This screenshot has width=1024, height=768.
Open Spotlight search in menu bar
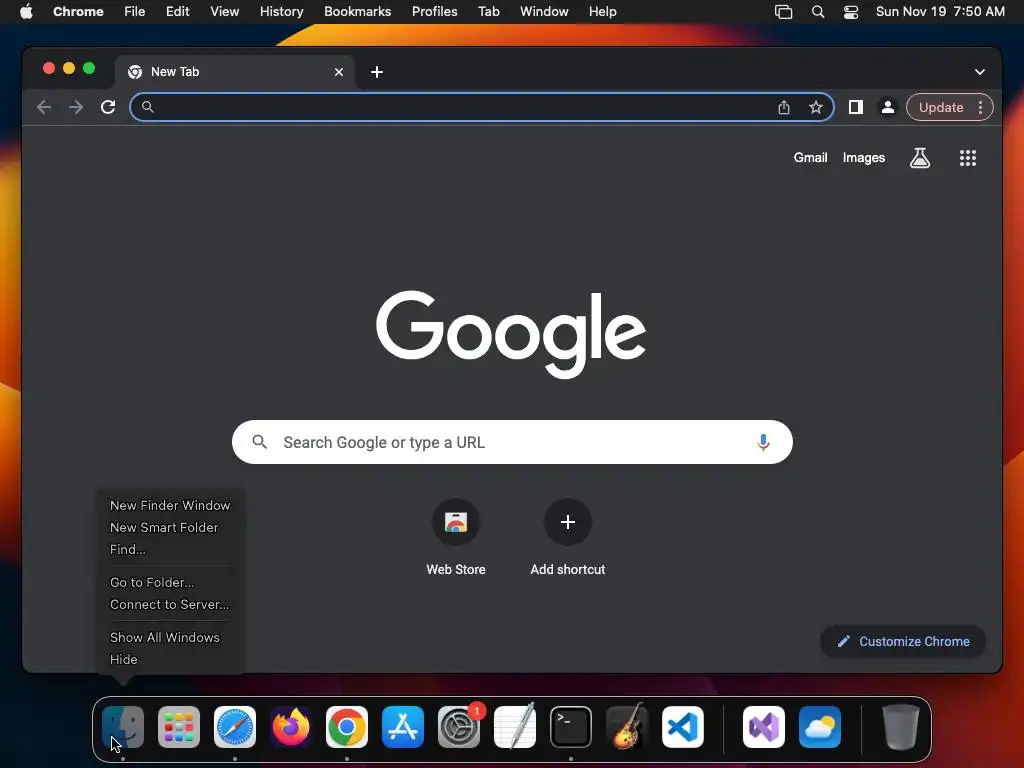pyautogui.click(x=818, y=11)
